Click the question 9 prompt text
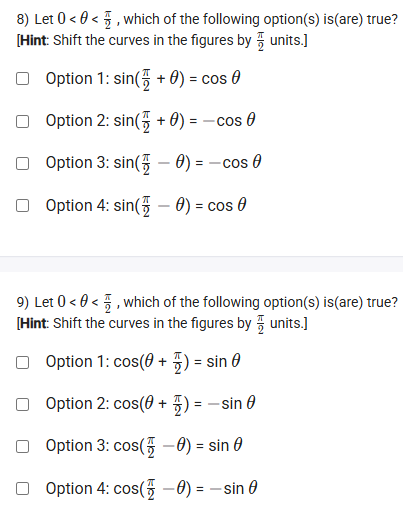The width and height of the screenshot is (403, 514). tap(207, 303)
